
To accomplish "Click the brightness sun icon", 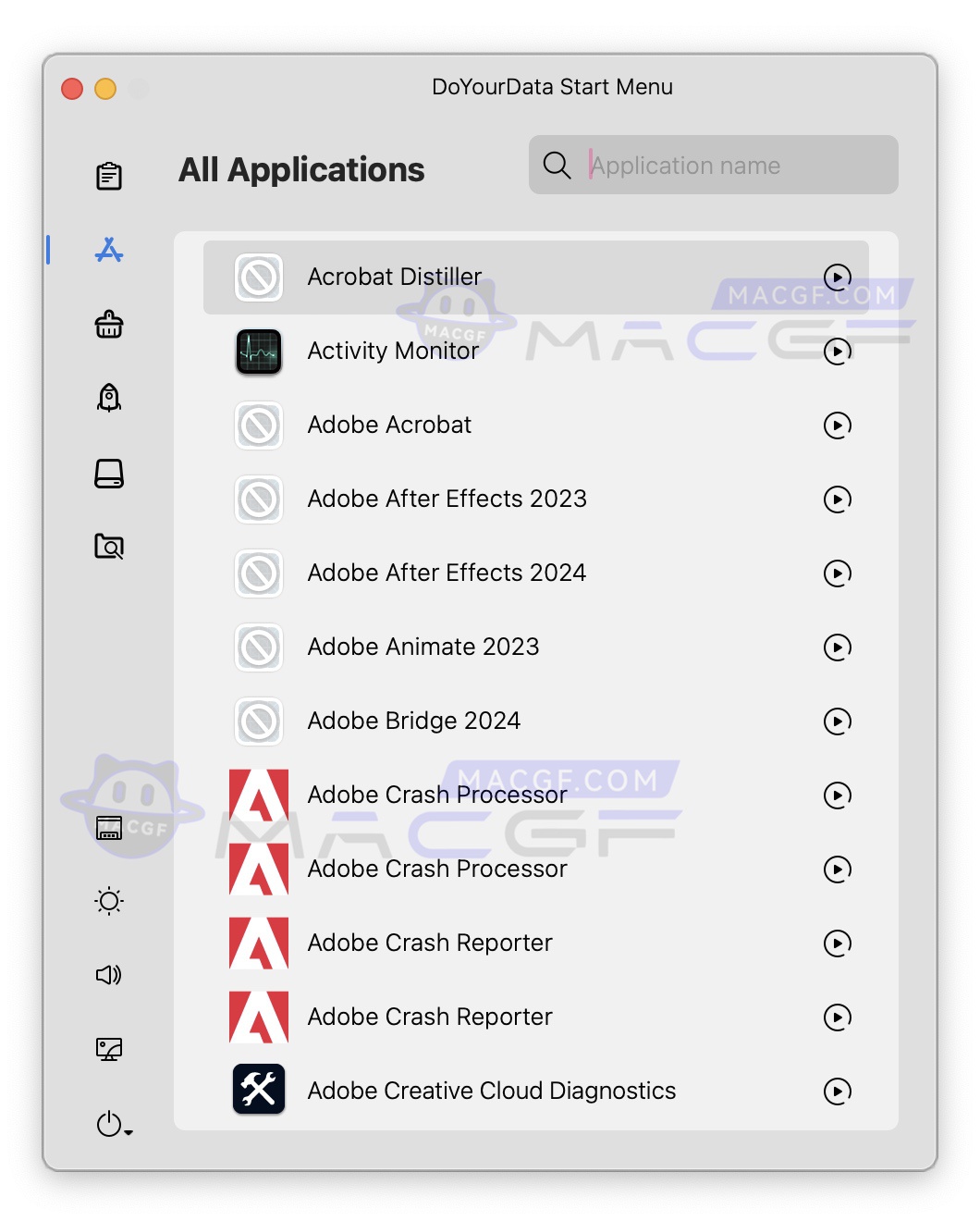I will pos(109,901).
